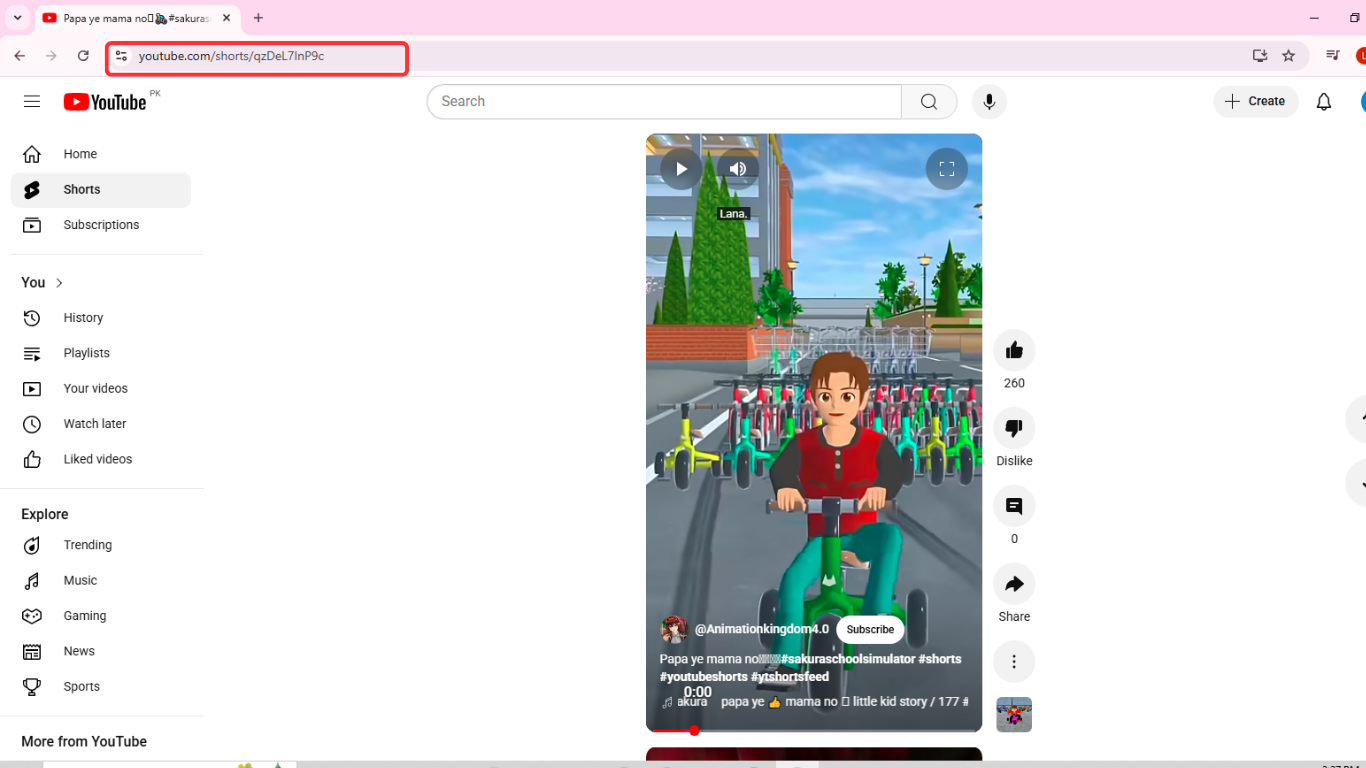
Task: Open Gaming under Explore
Action: coord(100,616)
